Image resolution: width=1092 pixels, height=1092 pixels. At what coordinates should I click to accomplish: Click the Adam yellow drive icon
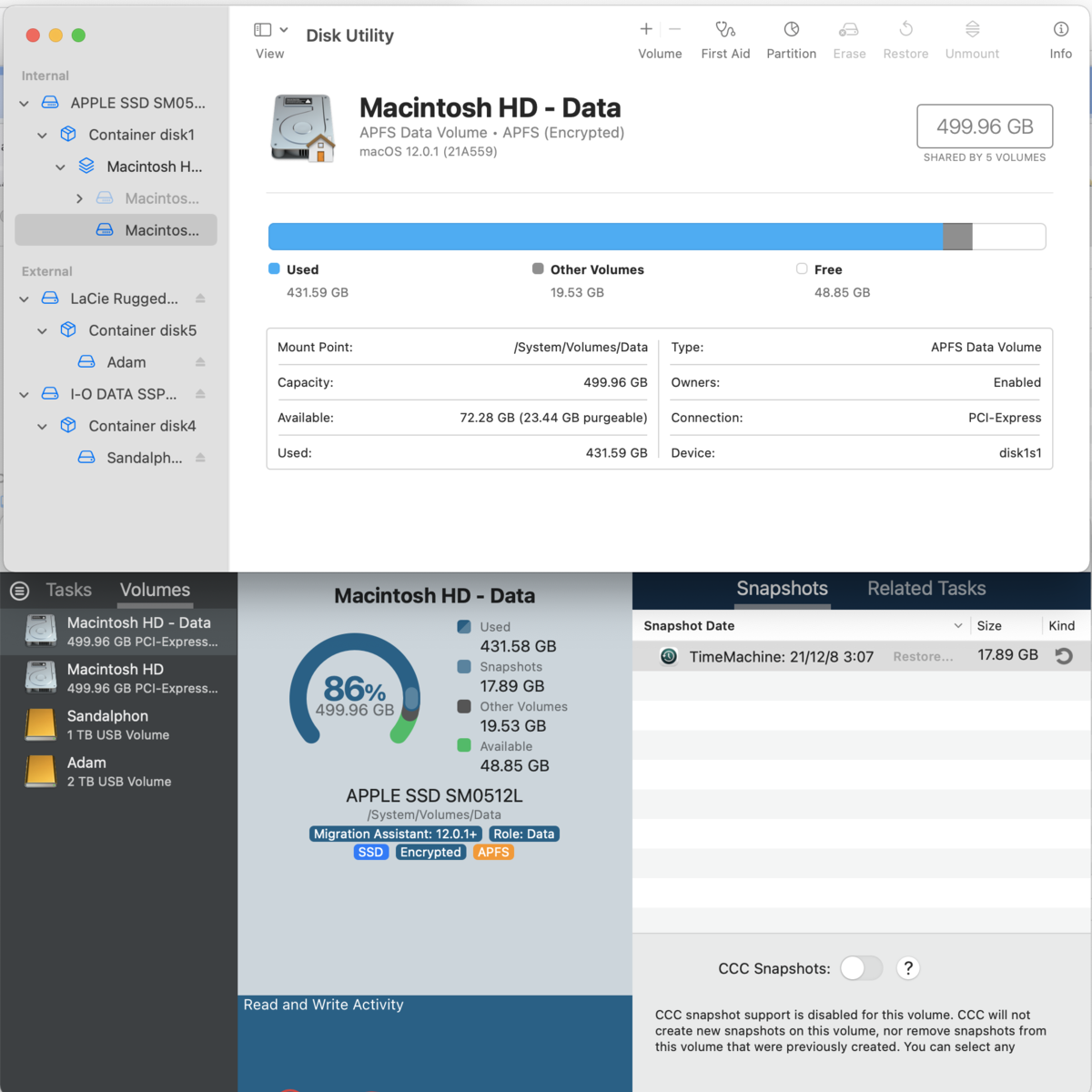tap(41, 771)
